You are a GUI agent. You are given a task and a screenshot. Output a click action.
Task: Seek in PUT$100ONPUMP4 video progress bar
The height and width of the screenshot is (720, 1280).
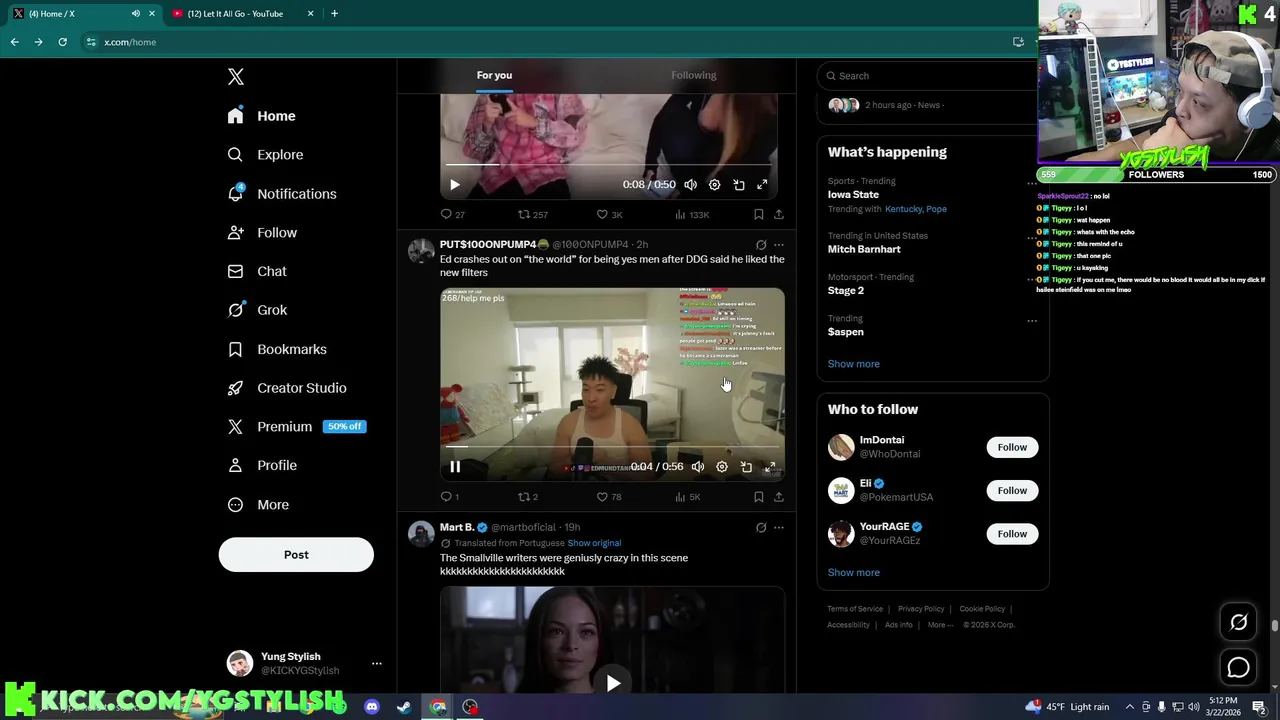point(612,447)
